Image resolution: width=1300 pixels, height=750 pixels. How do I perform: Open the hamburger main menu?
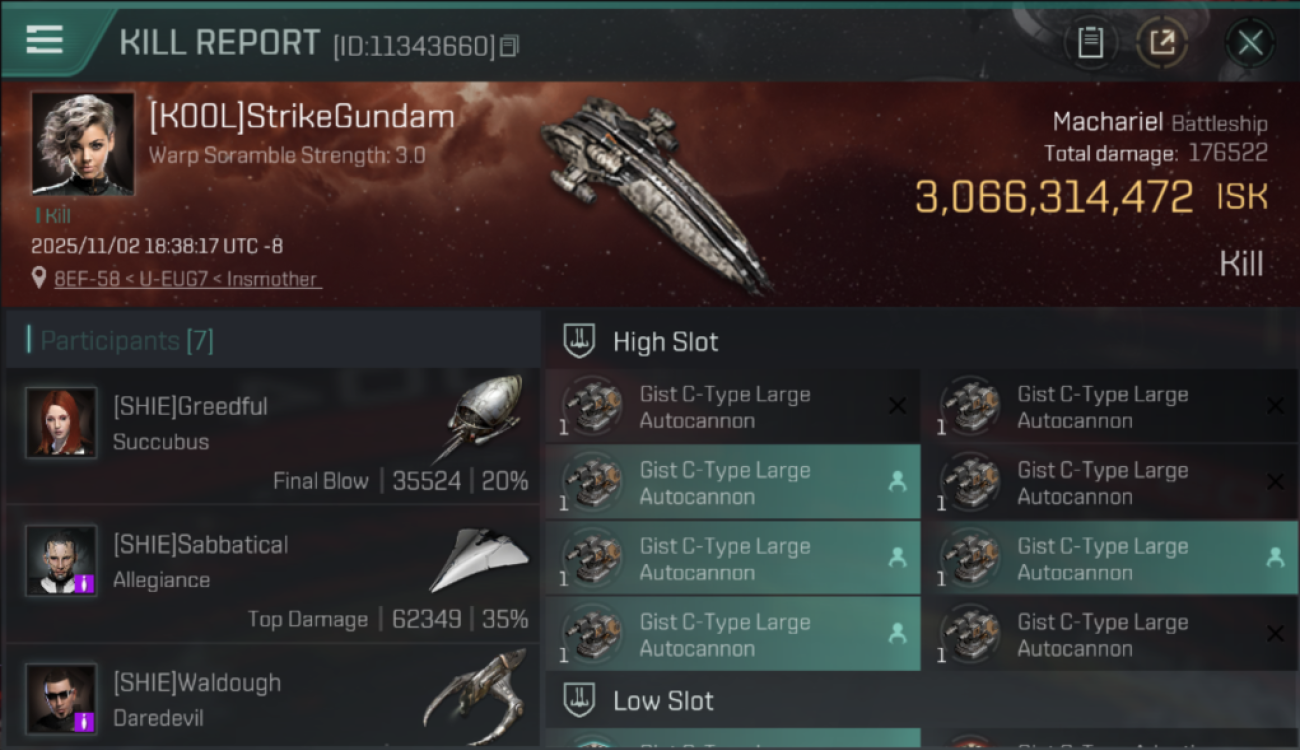pos(45,40)
